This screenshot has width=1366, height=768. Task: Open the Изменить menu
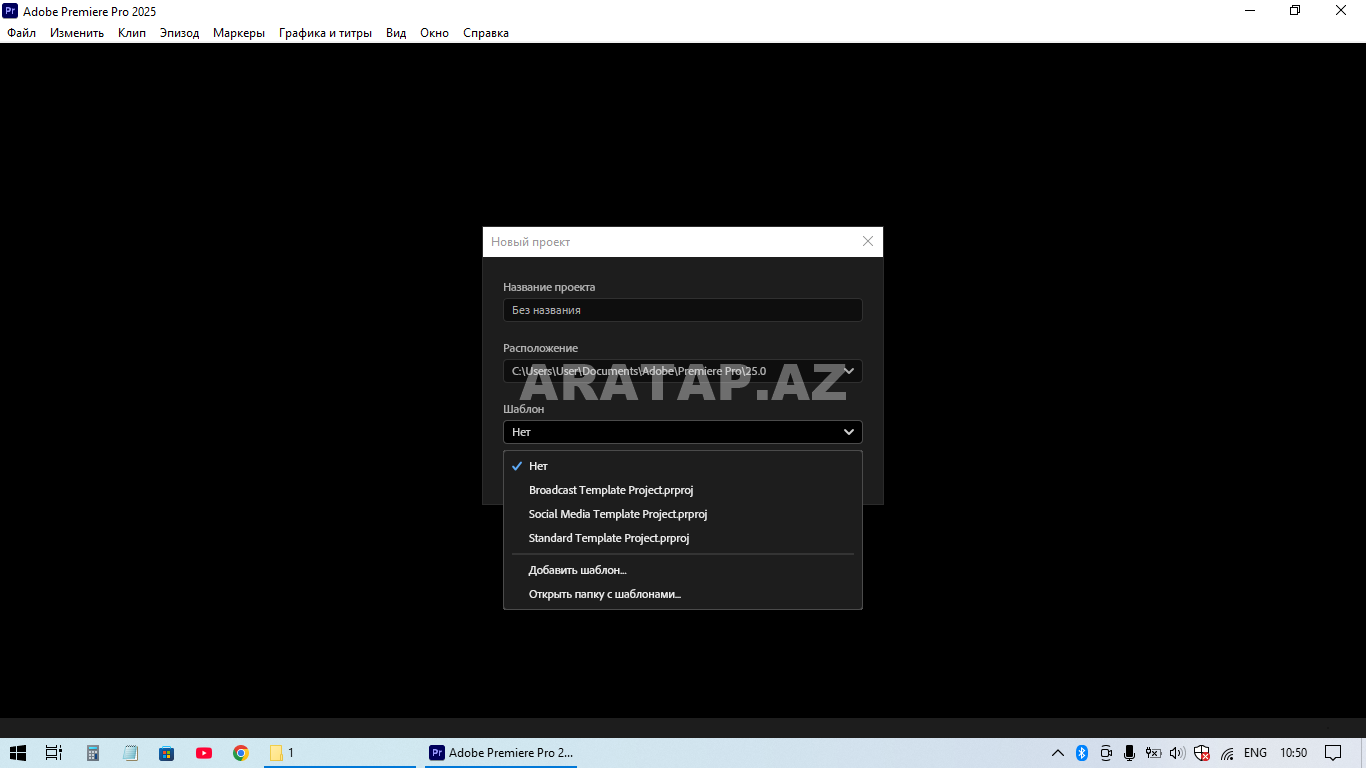click(77, 33)
